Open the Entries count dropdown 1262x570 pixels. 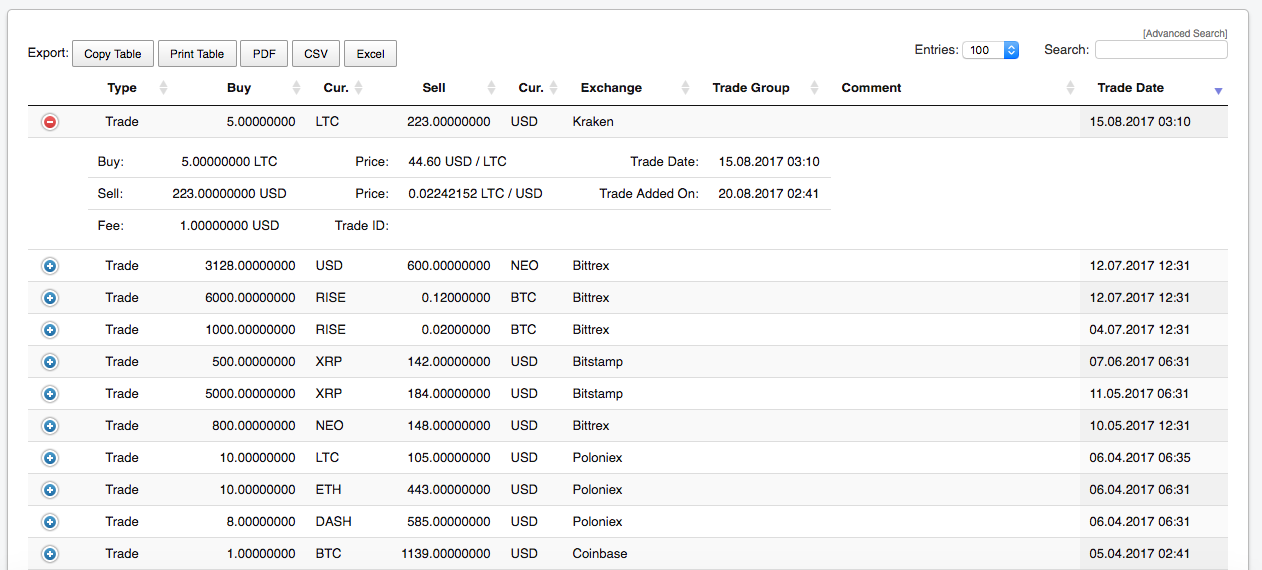pyautogui.click(x=990, y=50)
